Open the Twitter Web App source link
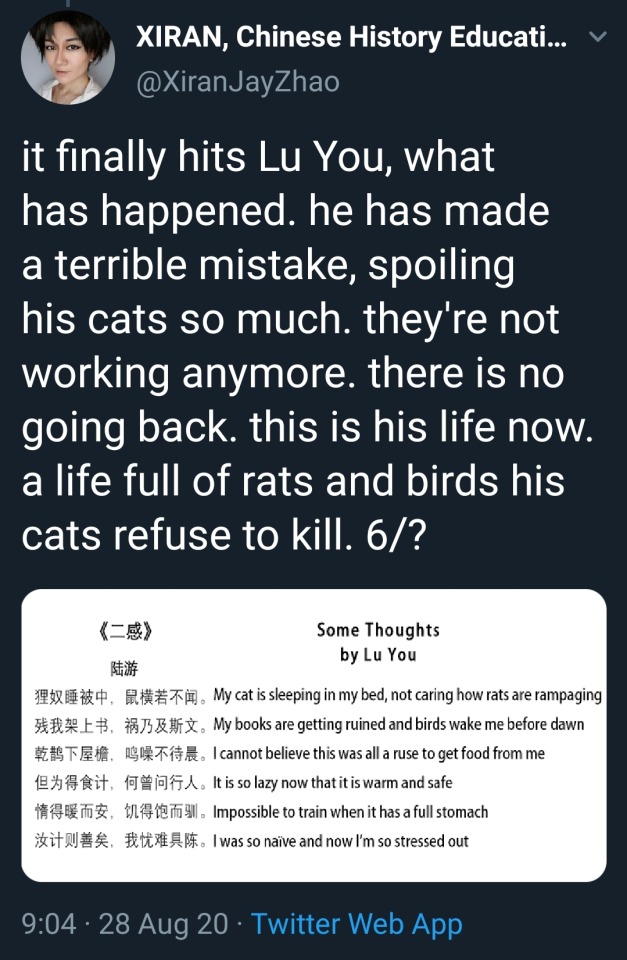This screenshot has width=627, height=960. tap(356, 924)
